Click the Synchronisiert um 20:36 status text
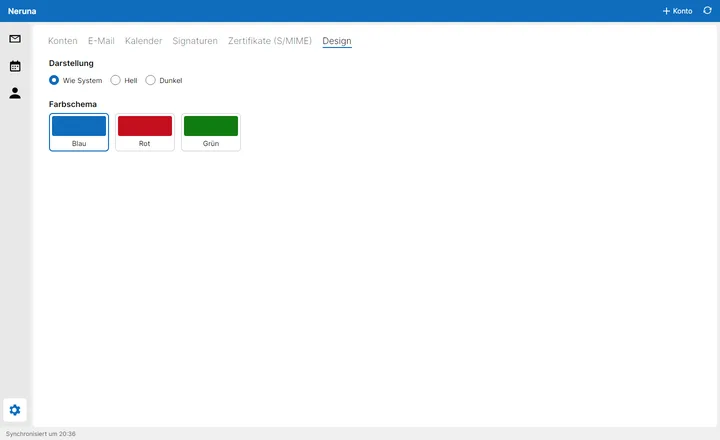Viewport: 720px width, 440px height. pos(40,434)
